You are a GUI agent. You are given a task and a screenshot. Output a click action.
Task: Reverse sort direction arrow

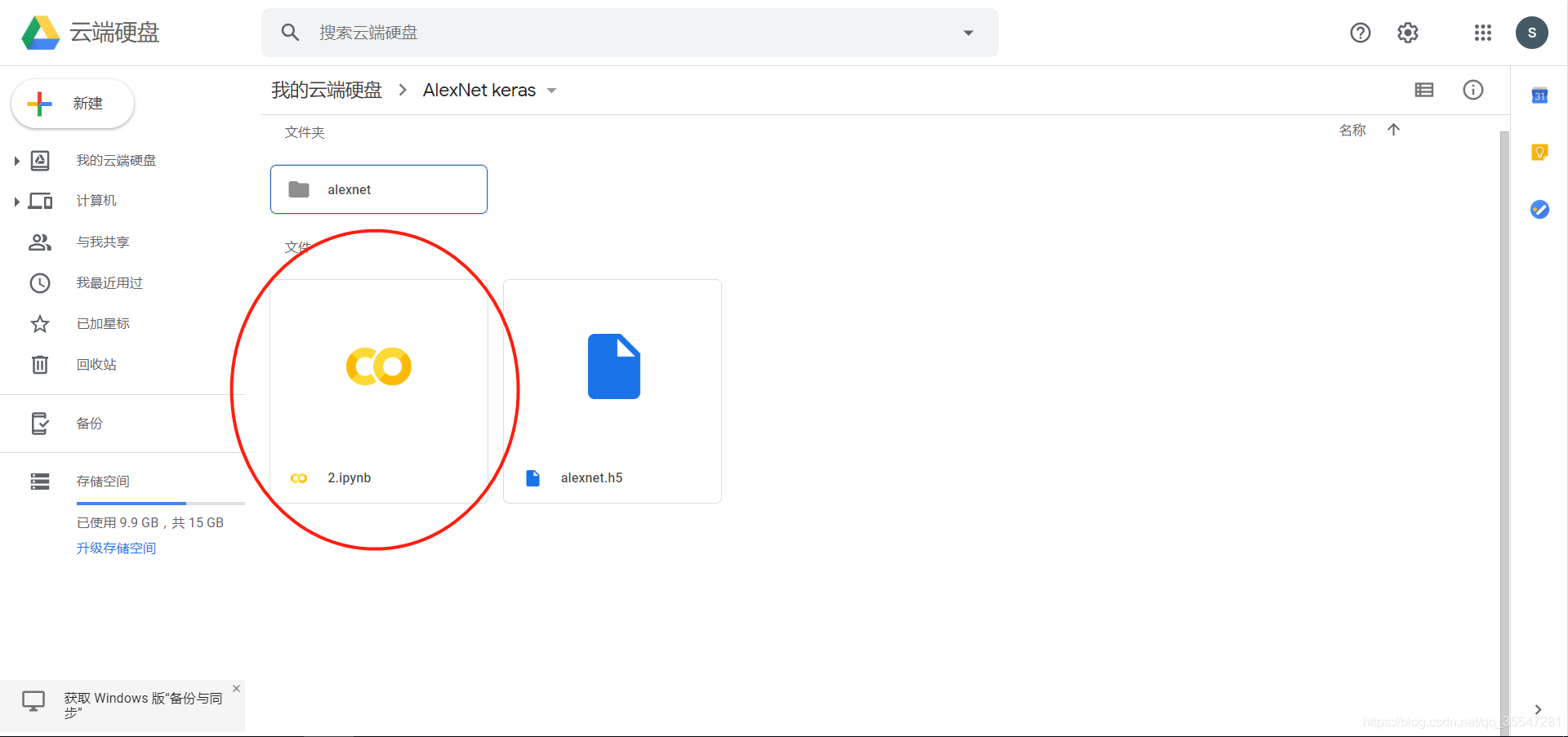1394,130
